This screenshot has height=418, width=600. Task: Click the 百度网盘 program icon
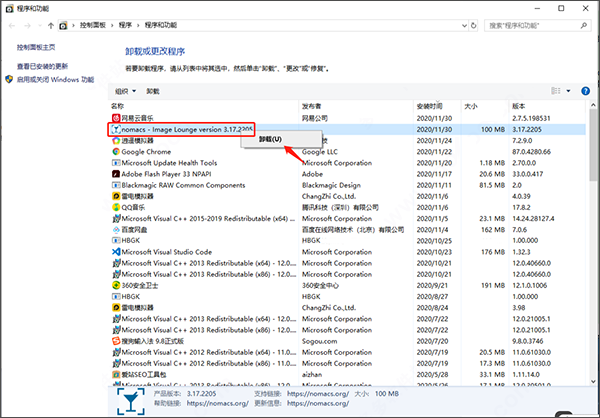point(116,230)
